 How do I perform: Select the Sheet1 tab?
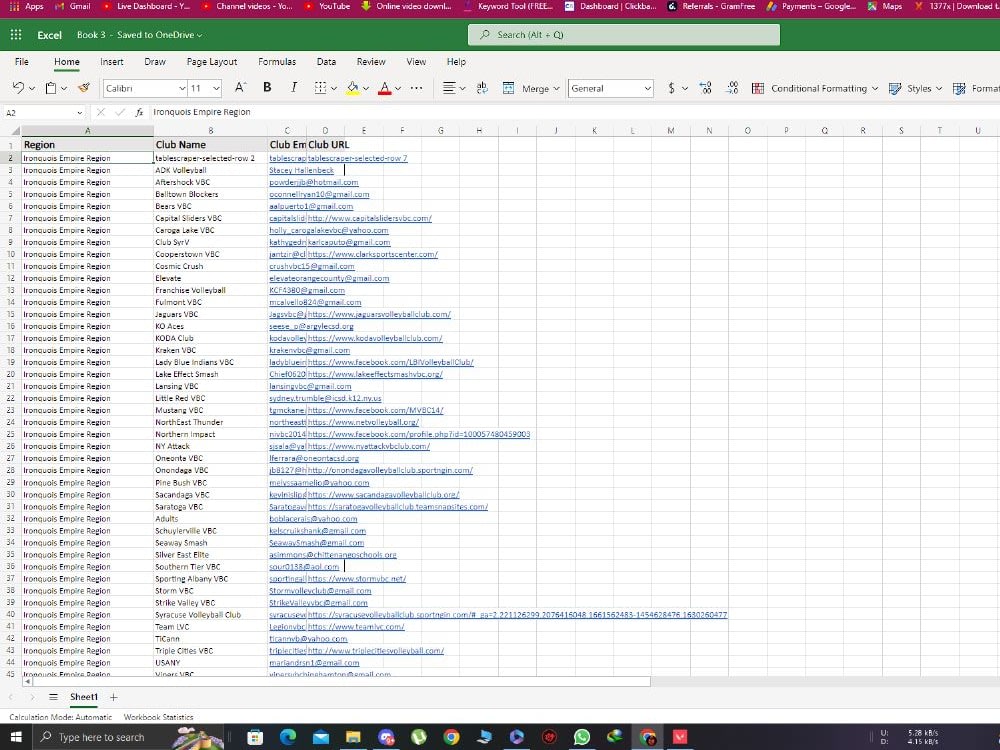[84, 697]
